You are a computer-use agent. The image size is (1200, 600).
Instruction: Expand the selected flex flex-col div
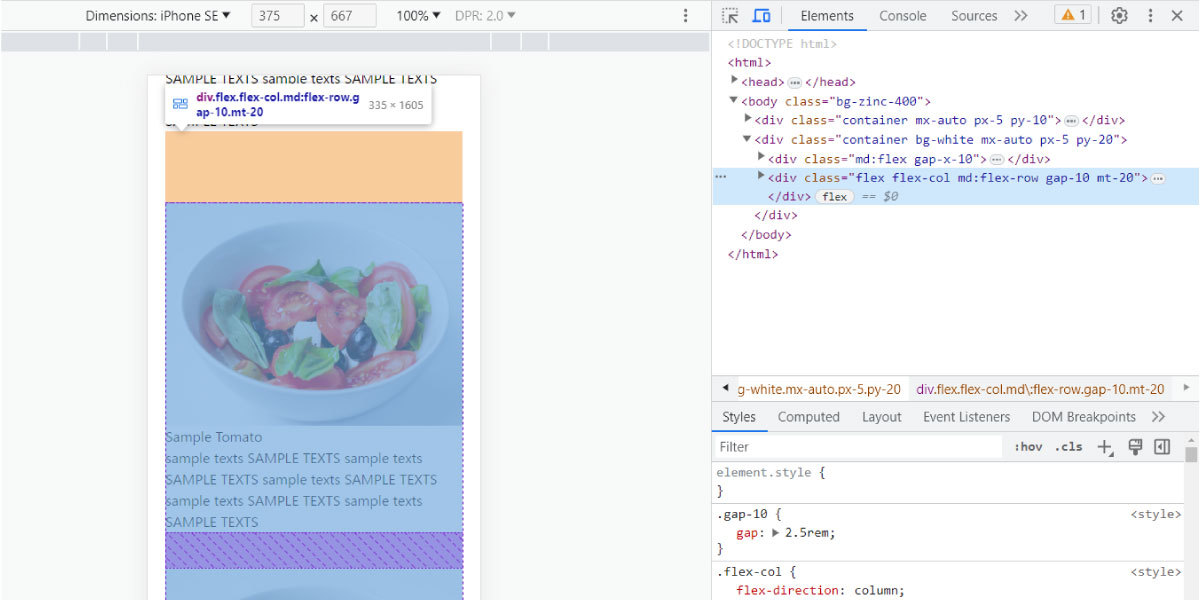coord(761,177)
